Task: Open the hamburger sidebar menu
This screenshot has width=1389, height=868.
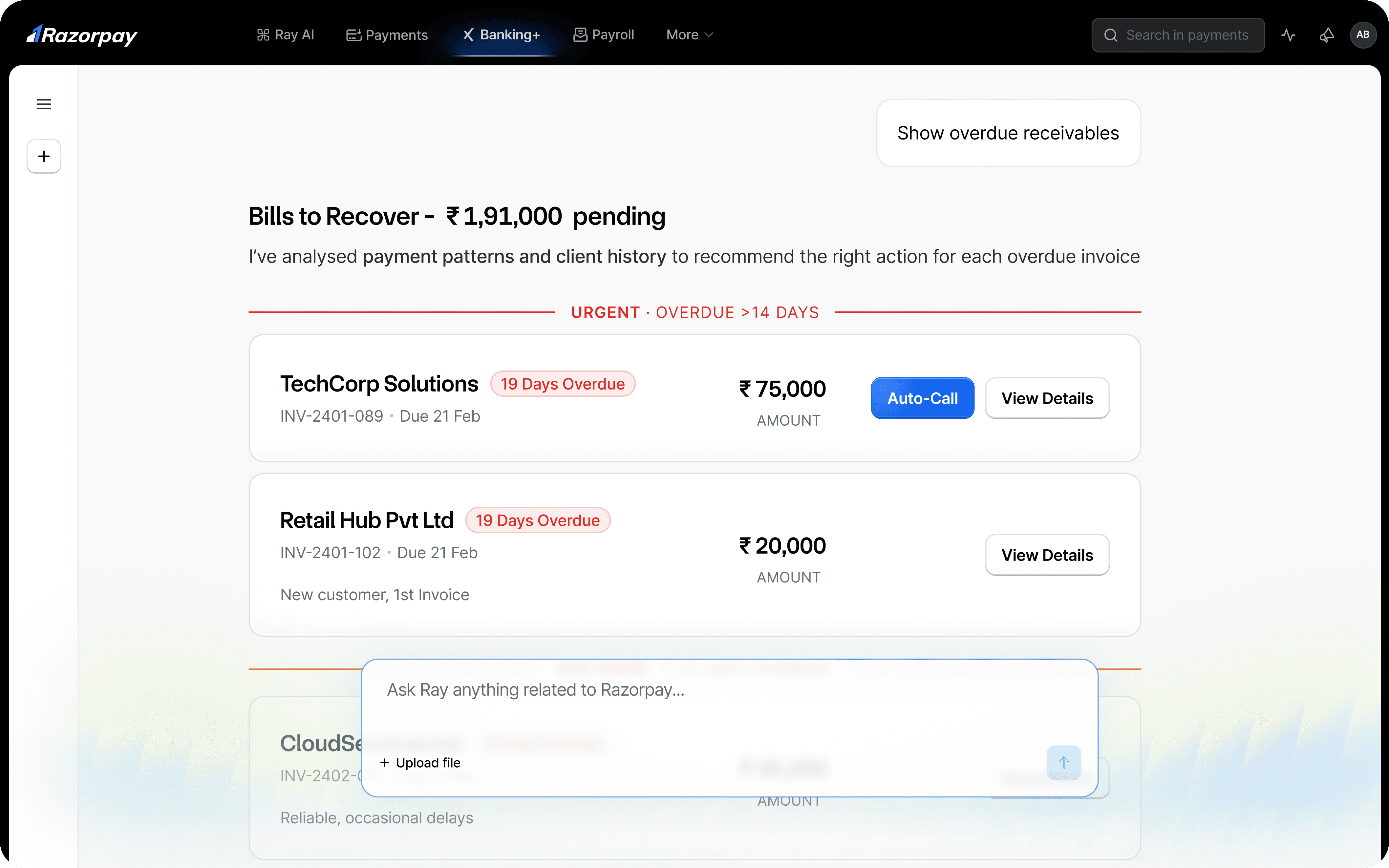Action: coord(44,104)
